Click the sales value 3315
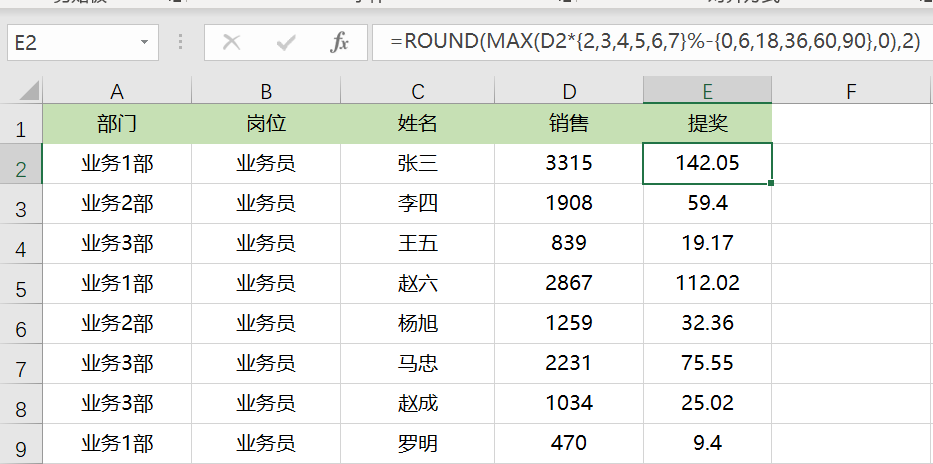The height and width of the screenshot is (464, 933). click(569, 164)
